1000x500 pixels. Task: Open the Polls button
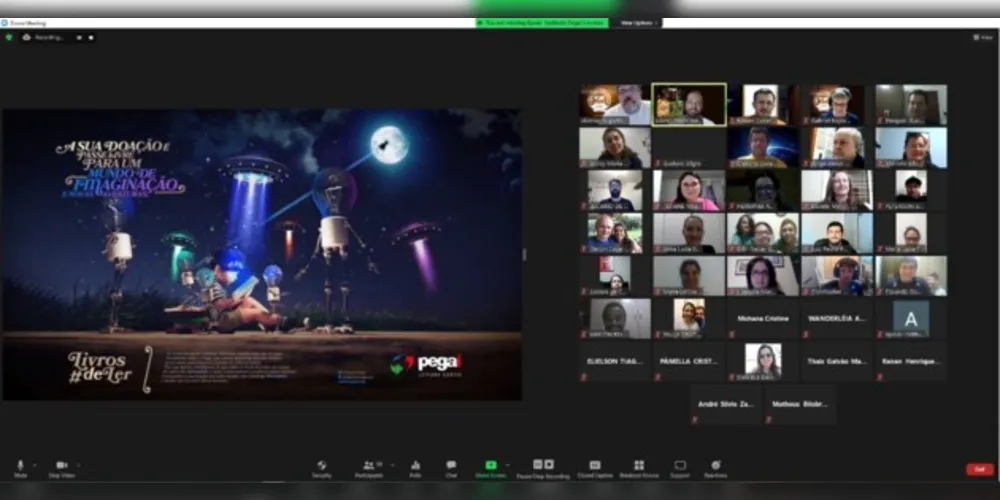[416, 469]
